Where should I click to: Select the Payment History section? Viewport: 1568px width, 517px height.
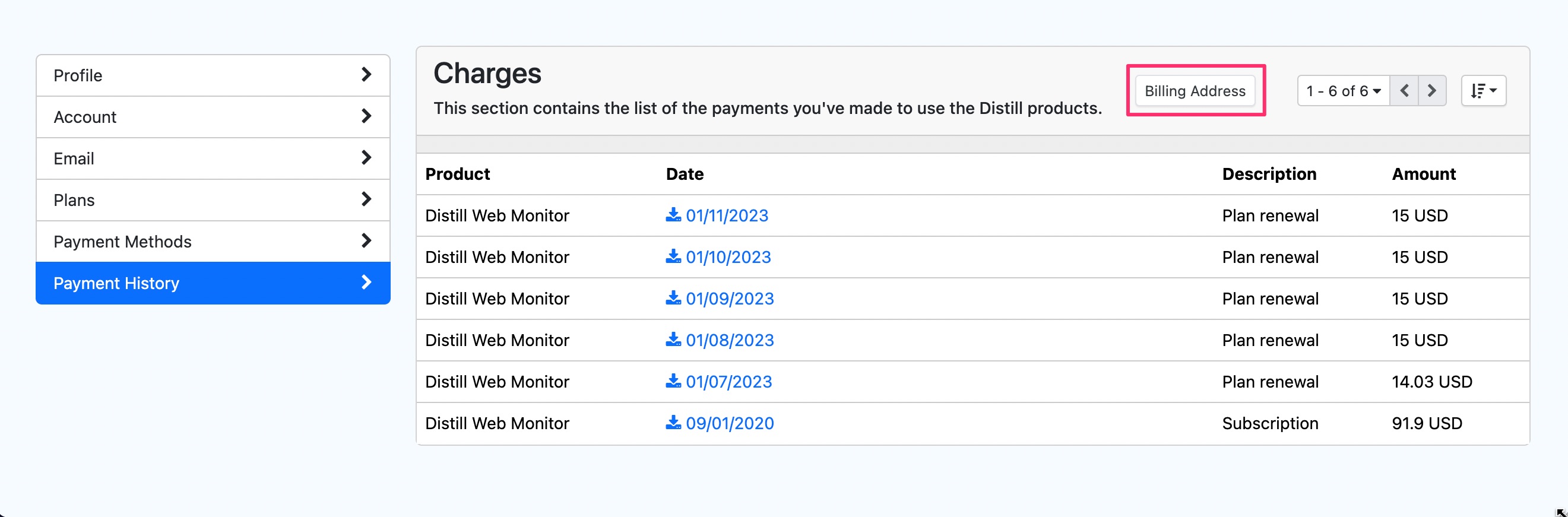point(213,283)
